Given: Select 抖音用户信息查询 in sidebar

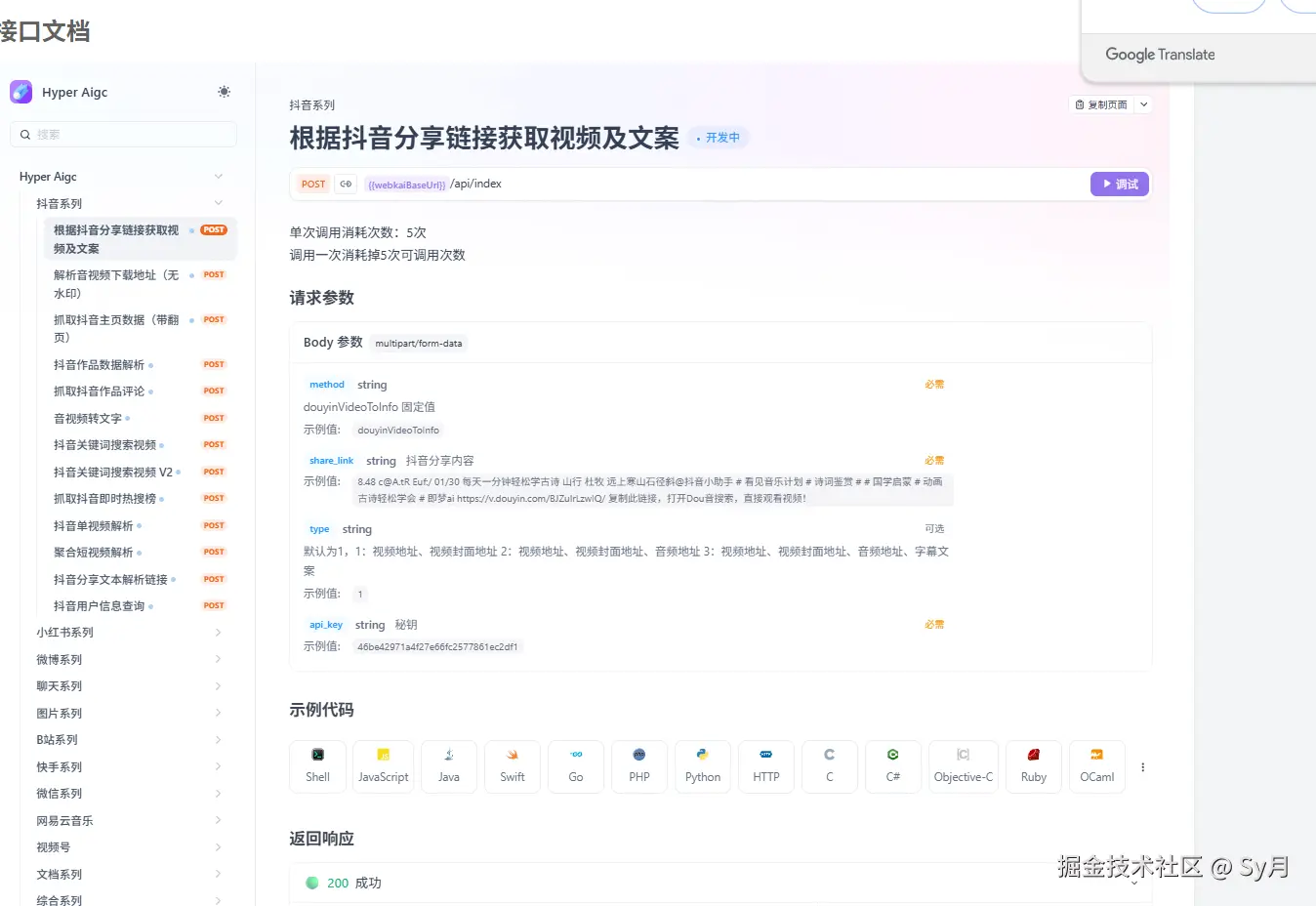Looking at the screenshot, I should click(140, 606).
